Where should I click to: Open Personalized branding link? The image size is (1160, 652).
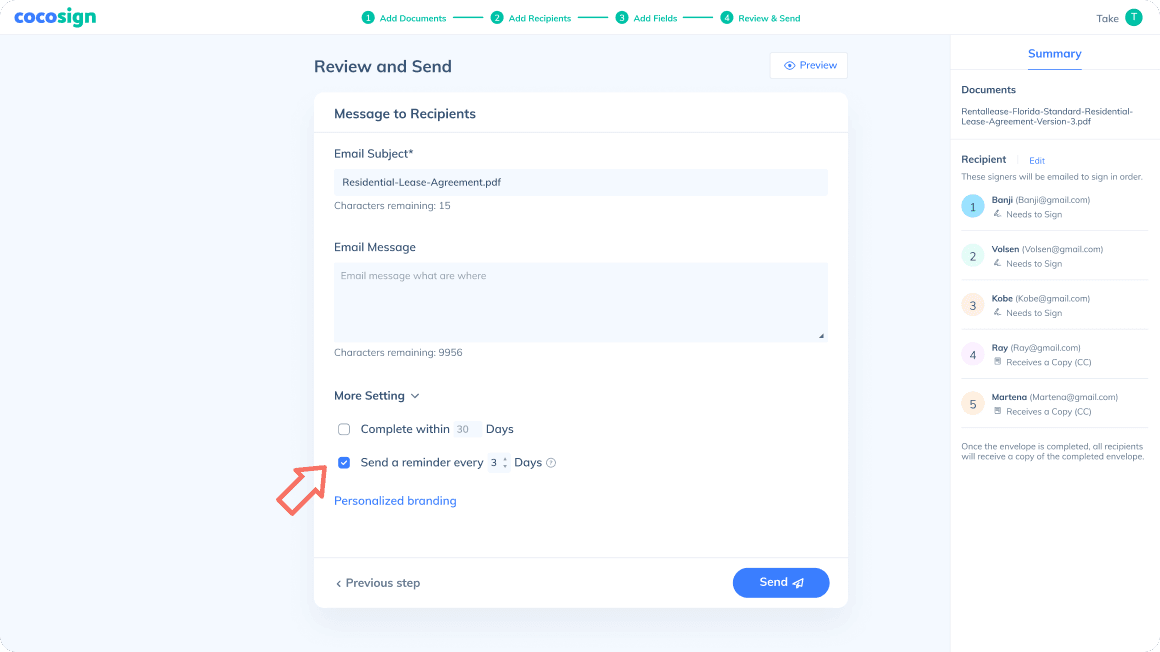click(x=395, y=501)
